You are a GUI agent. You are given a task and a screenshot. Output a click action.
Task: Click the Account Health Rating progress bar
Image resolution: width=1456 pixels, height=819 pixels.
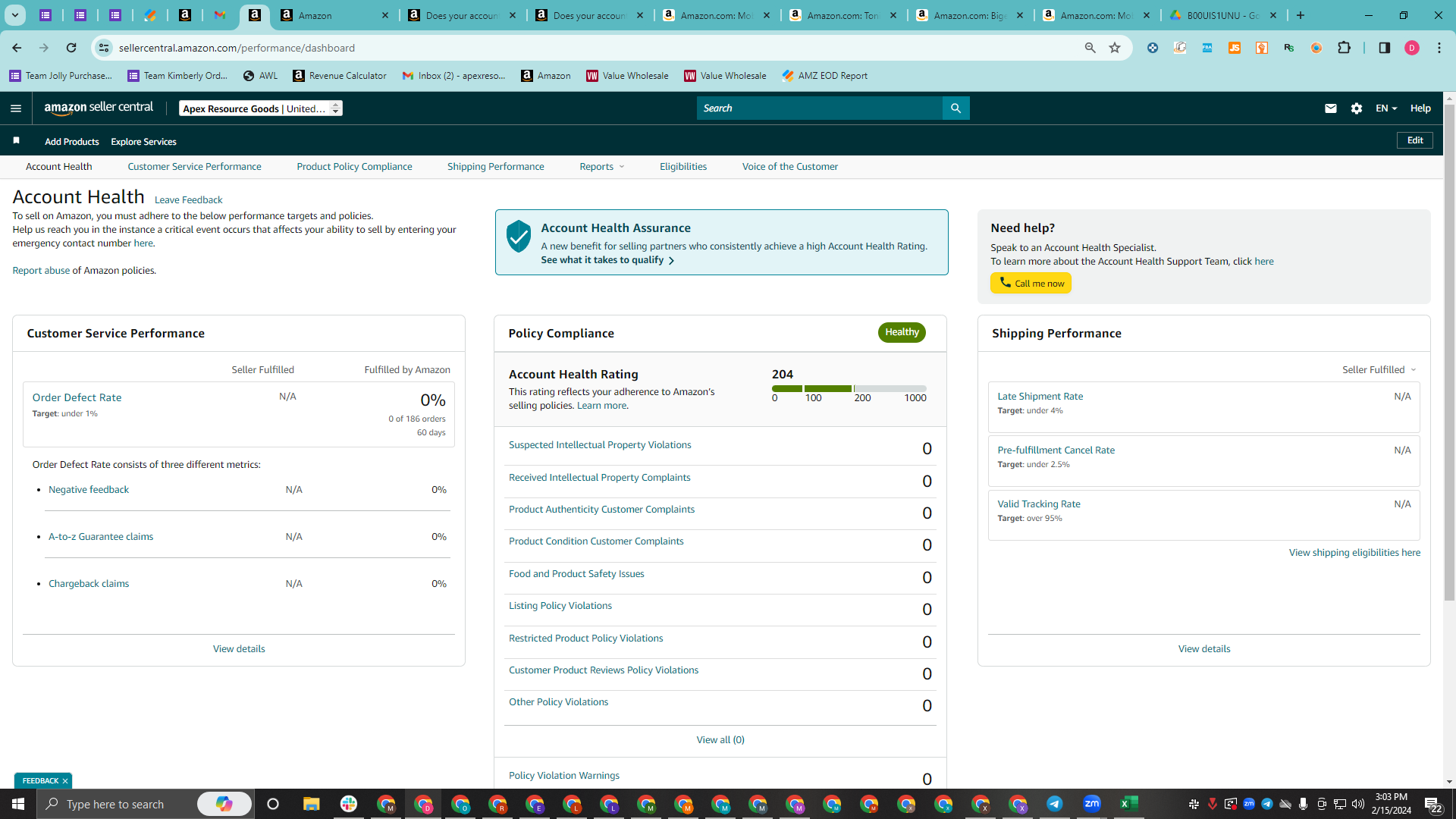click(x=849, y=388)
